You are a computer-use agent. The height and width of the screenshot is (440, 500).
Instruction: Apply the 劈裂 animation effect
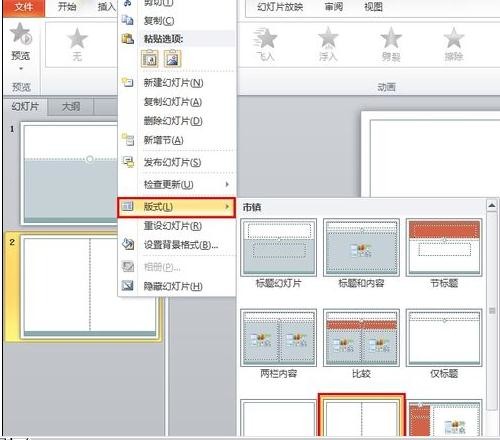[391, 43]
